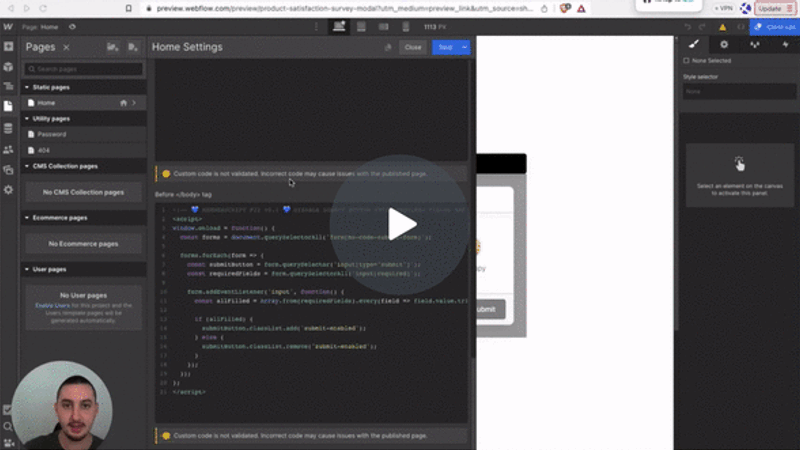Screen dimensions: 800x450
Task: Click the Webflow logo icon
Action: point(8,27)
